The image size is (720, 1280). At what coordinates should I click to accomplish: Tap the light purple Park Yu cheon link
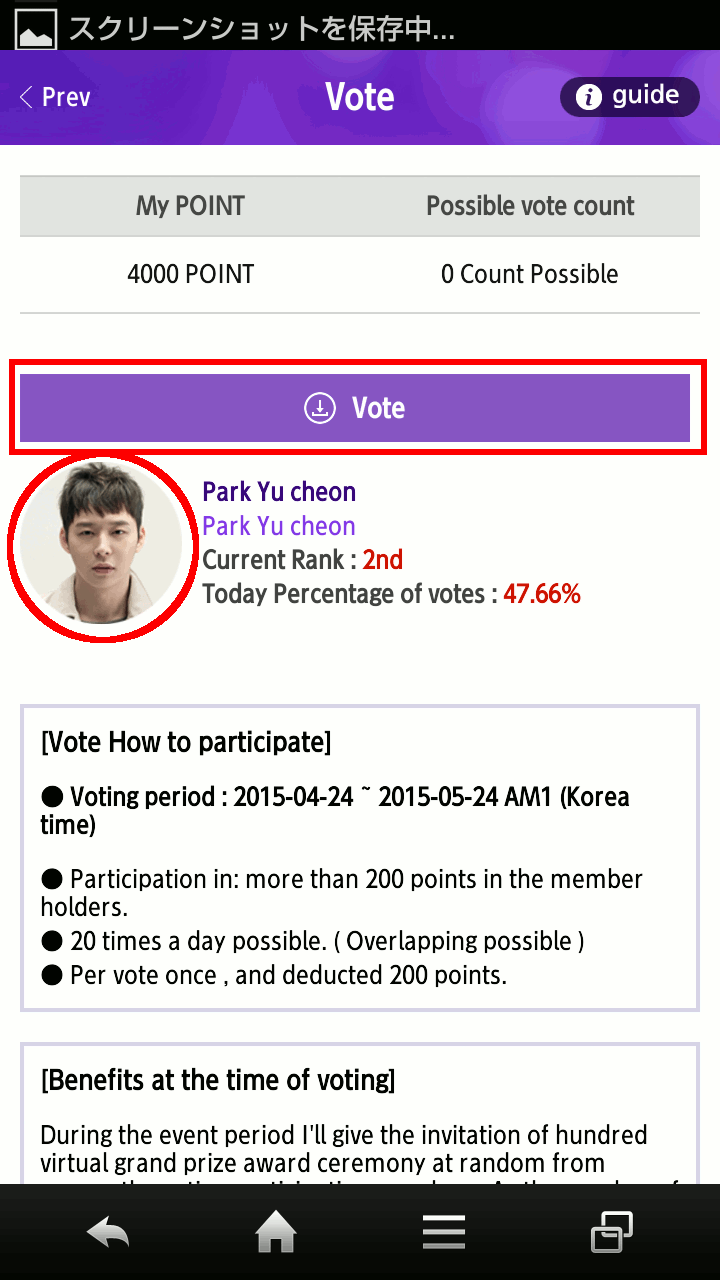point(279,526)
